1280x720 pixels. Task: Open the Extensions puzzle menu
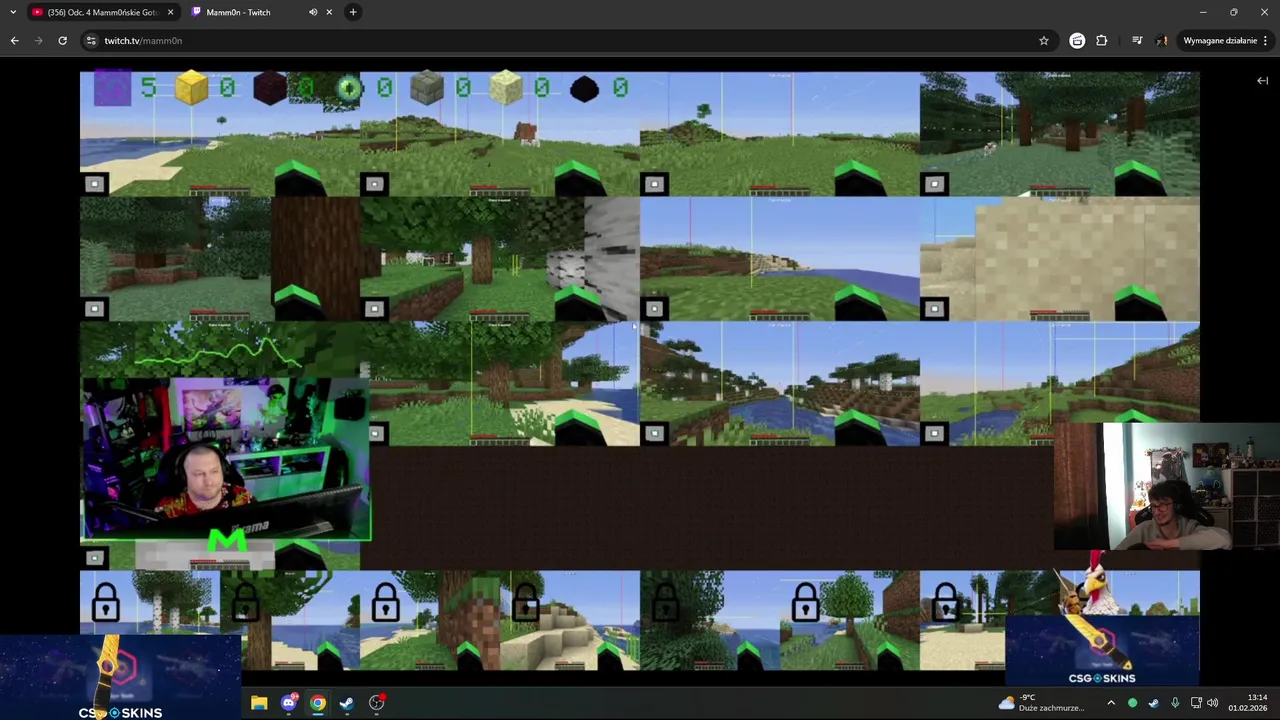[x=1102, y=40]
